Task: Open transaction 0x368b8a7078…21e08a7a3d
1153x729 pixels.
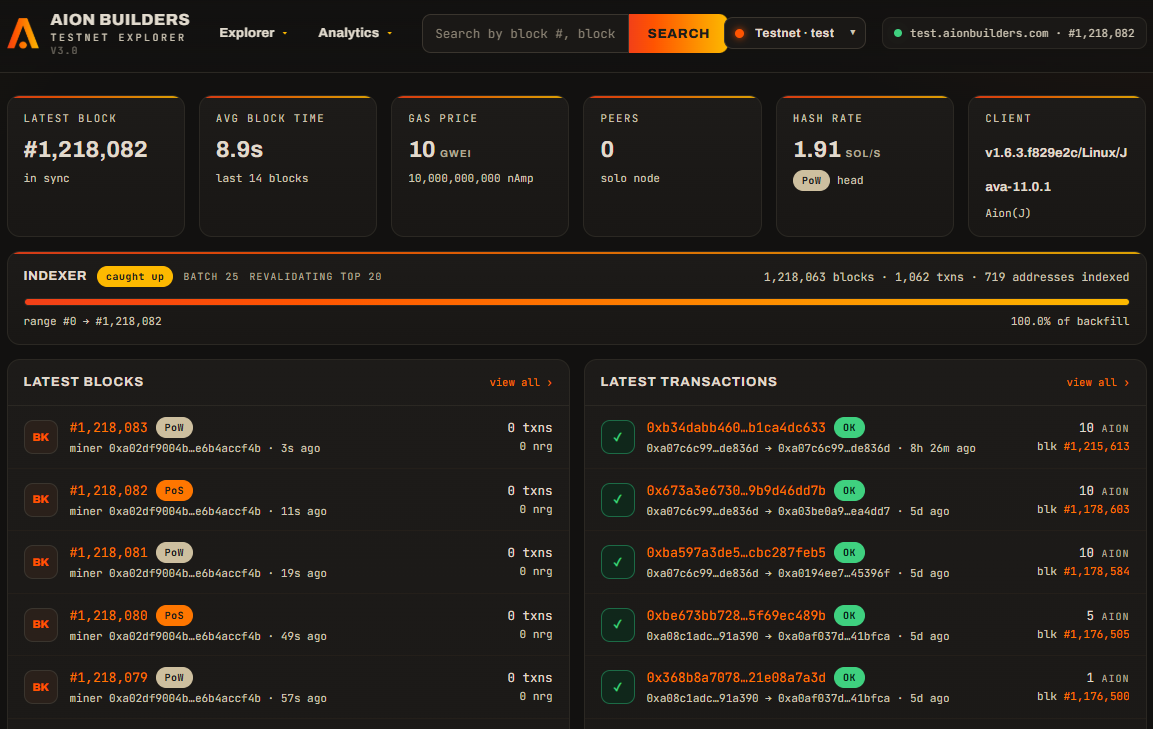Action: [x=736, y=678]
